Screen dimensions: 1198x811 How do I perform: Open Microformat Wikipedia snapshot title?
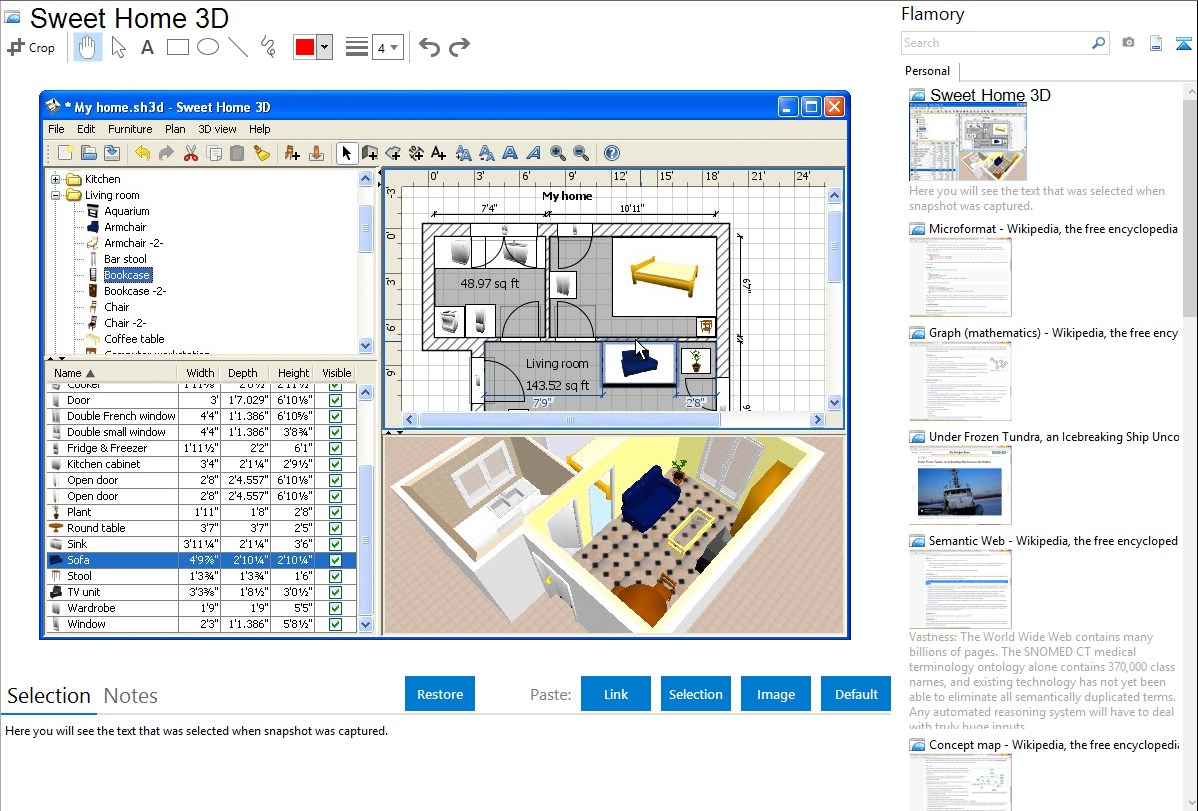(x=1053, y=229)
